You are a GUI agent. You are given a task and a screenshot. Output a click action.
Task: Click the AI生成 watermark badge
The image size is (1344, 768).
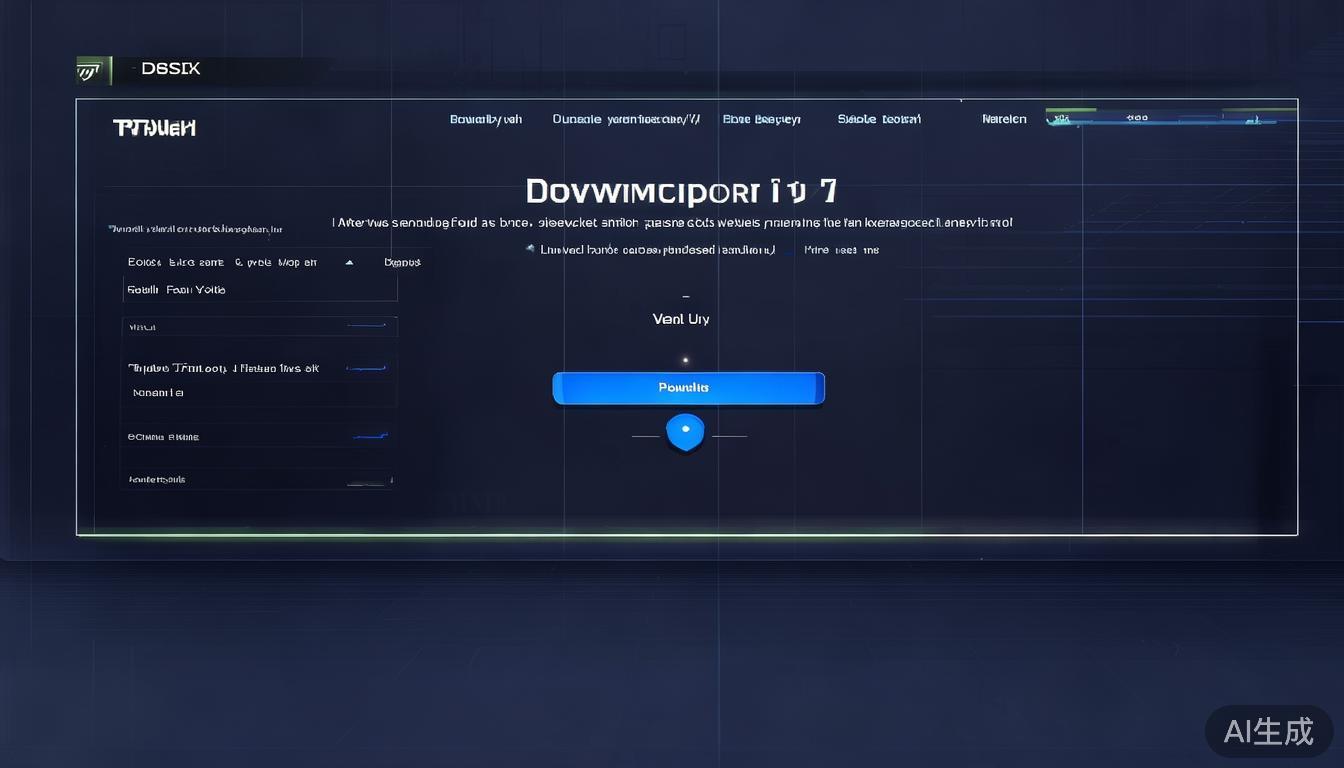pyautogui.click(x=1268, y=731)
